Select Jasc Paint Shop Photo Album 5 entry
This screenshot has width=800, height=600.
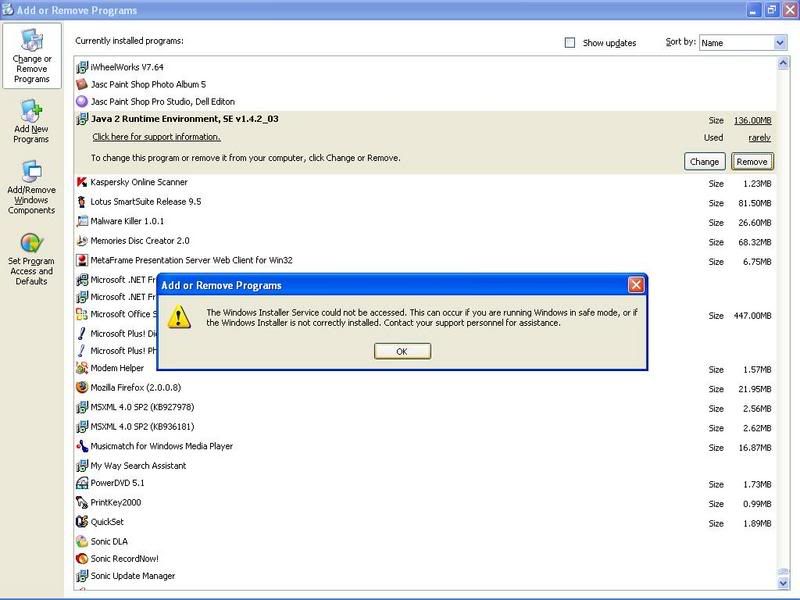tap(425, 84)
